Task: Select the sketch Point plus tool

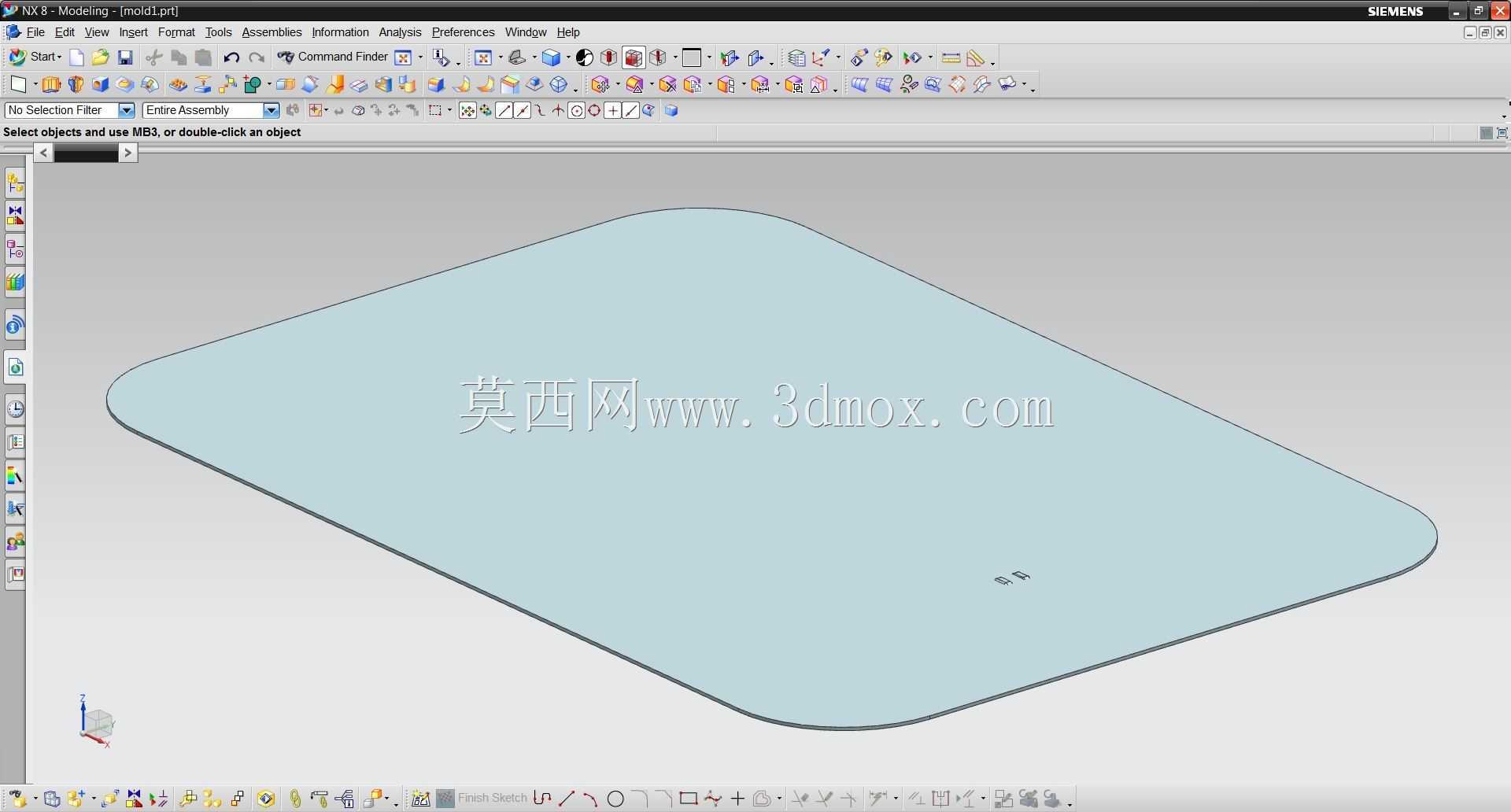Action: pyautogui.click(x=737, y=799)
